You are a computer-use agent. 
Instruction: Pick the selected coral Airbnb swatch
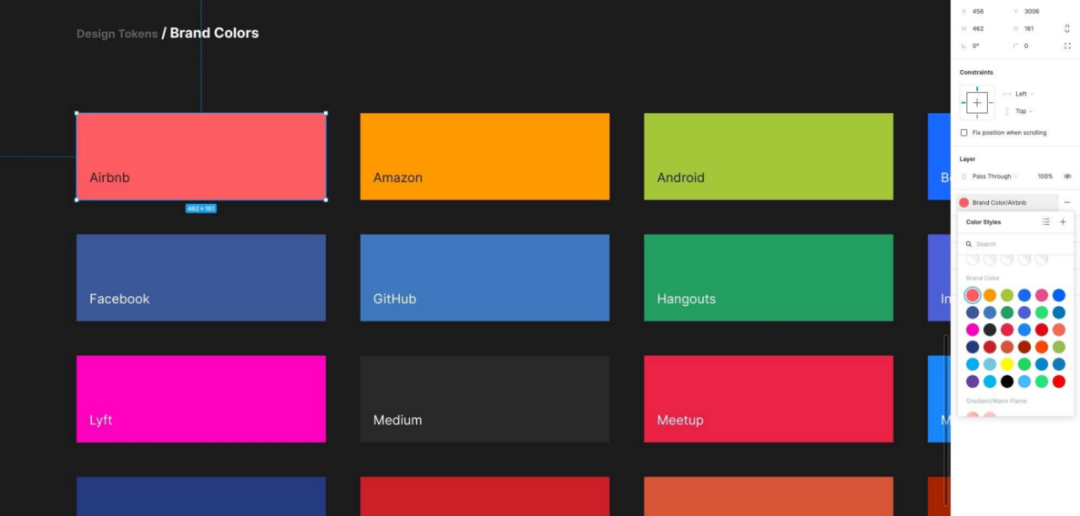tap(973, 295)
